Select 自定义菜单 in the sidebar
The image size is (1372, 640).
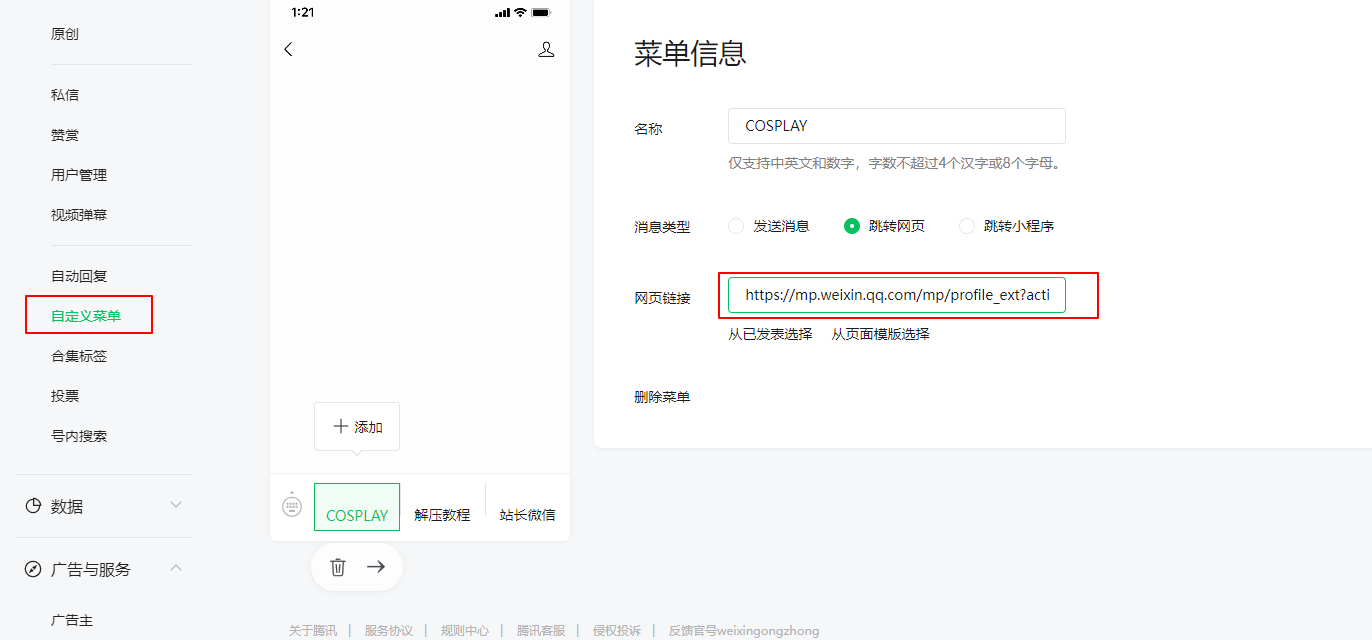(86, 316)
